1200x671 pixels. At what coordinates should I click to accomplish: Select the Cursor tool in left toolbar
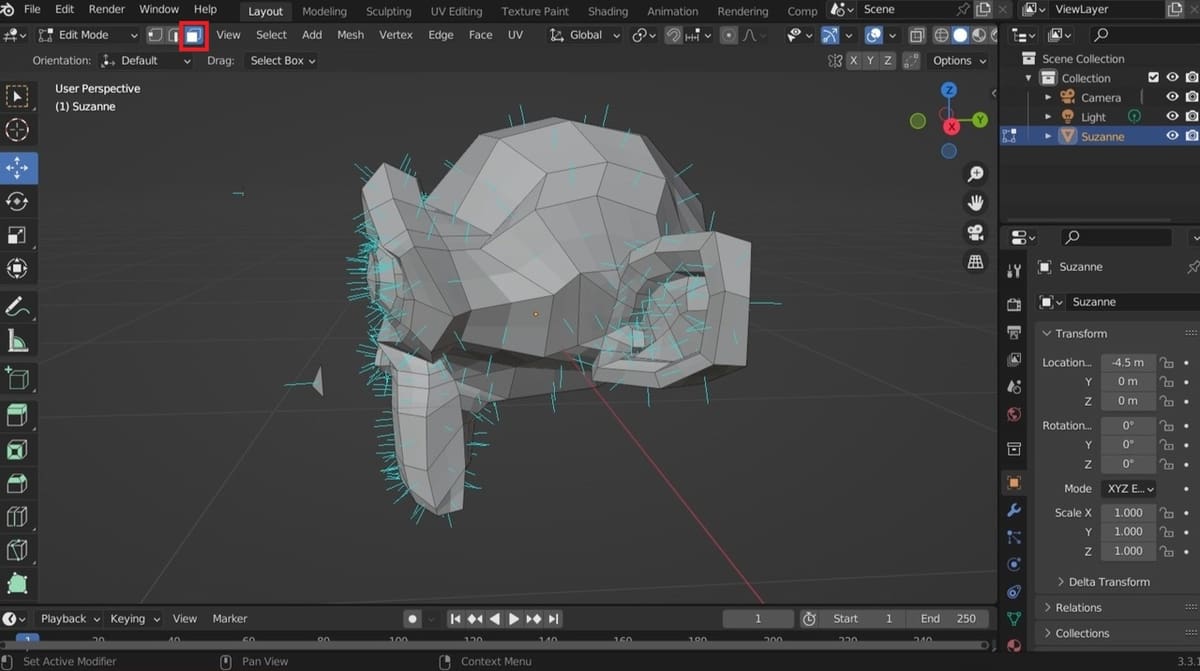17,130
